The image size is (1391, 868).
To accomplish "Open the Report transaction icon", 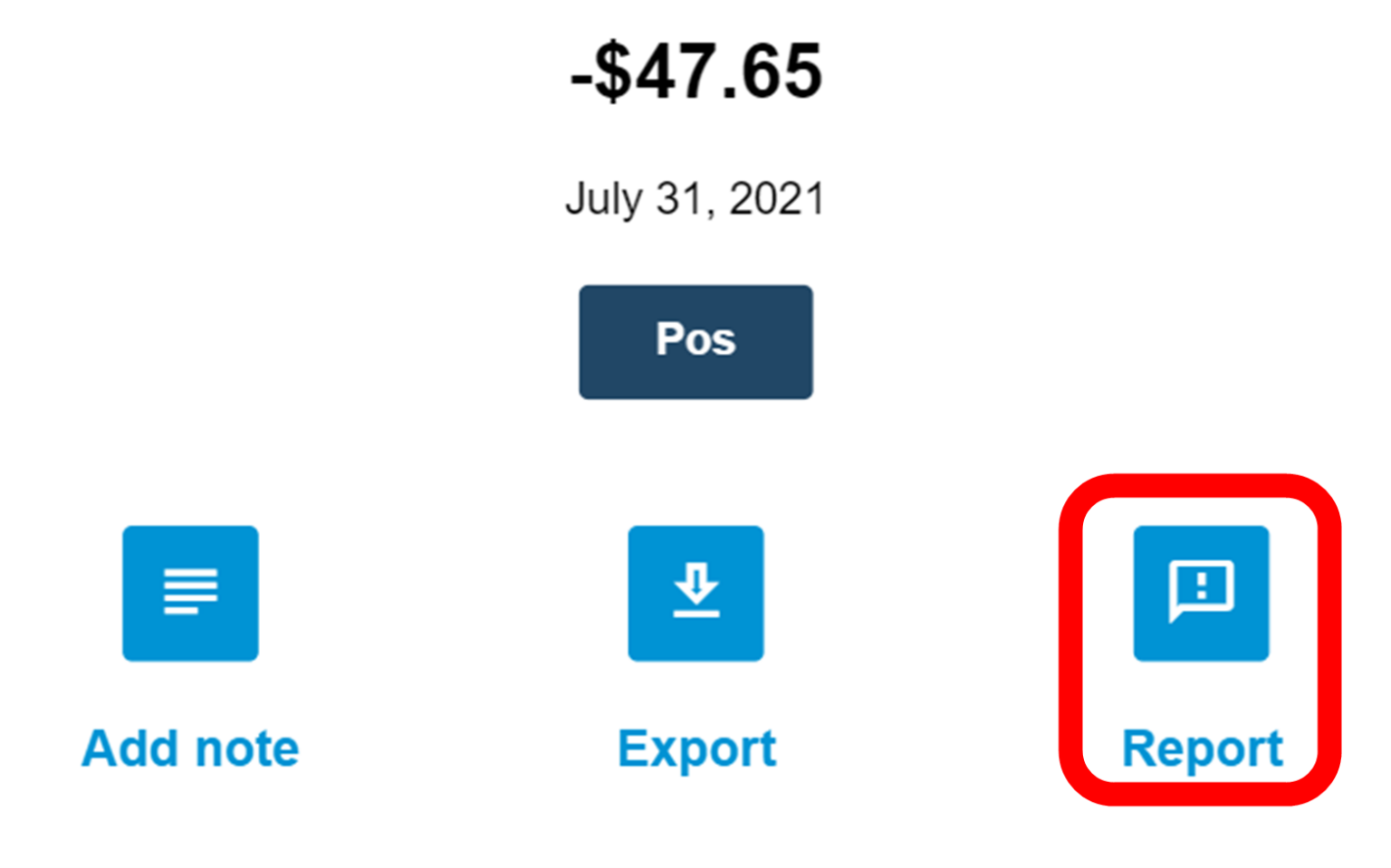I will coord(1201,593).
